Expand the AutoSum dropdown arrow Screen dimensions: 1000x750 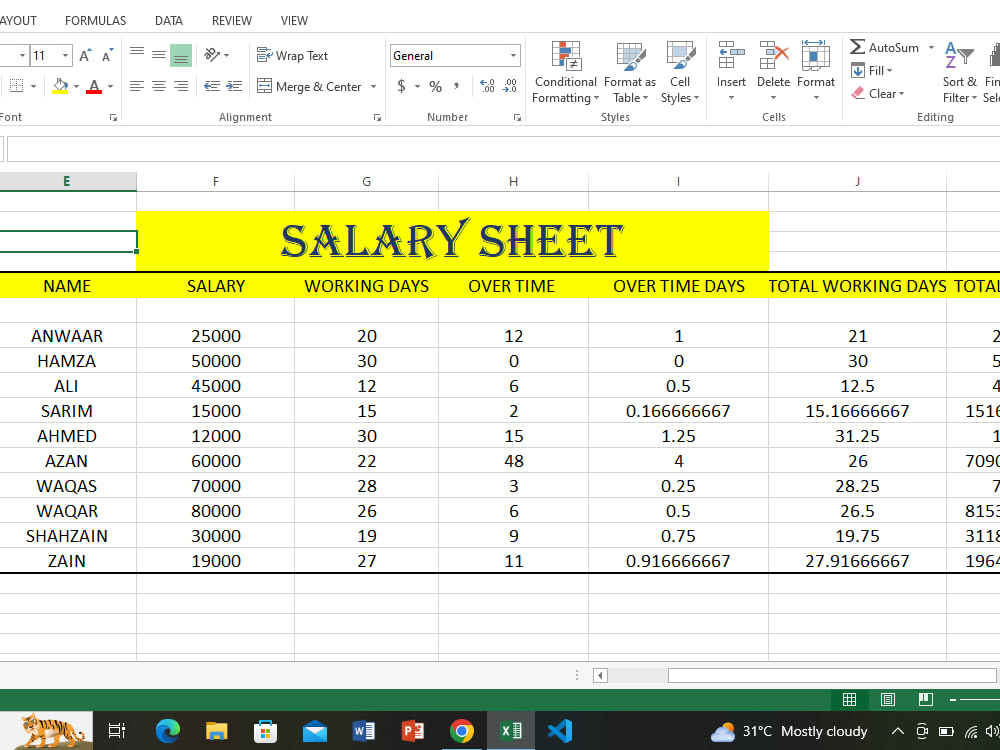coord(931,47)
